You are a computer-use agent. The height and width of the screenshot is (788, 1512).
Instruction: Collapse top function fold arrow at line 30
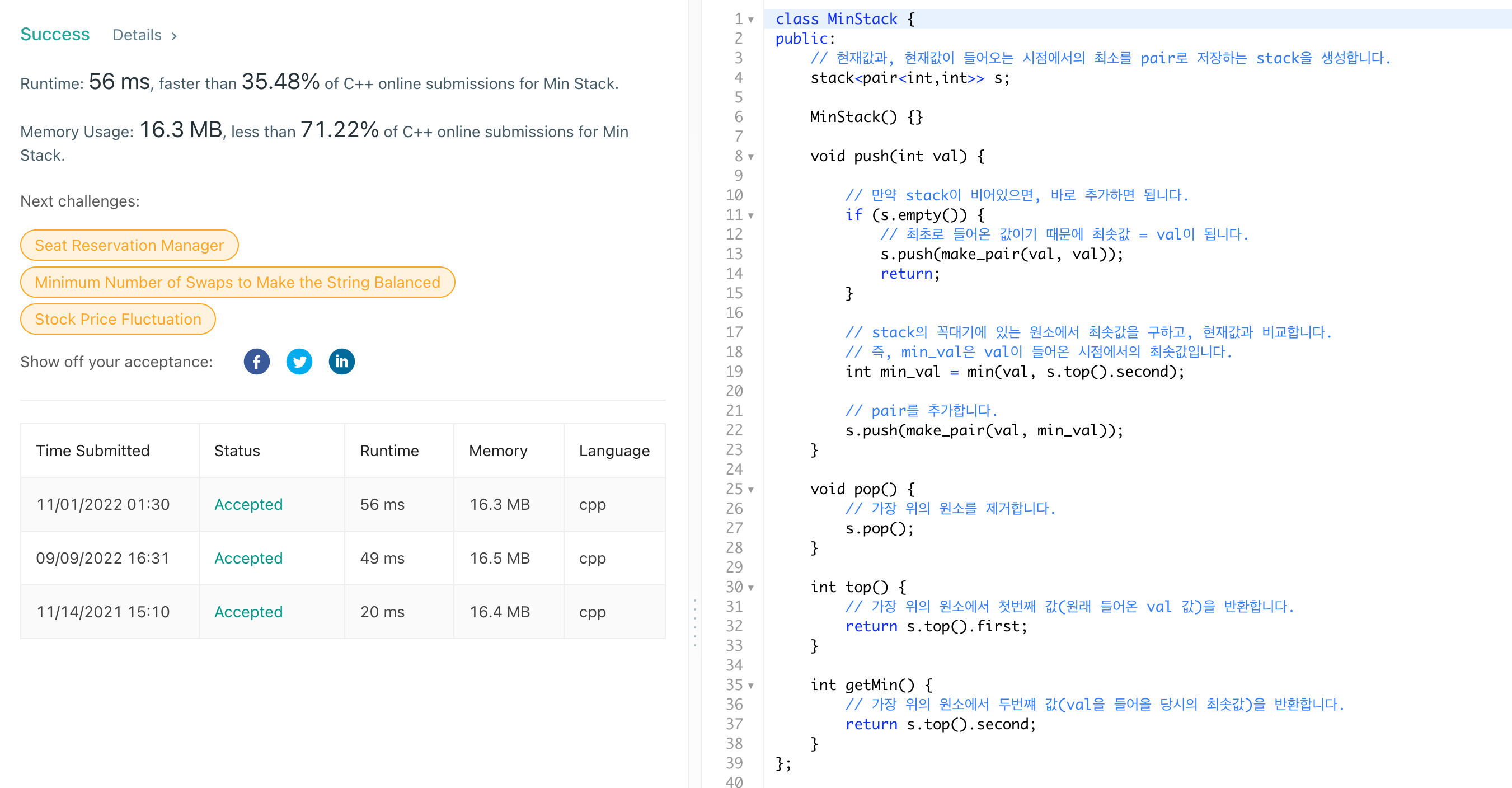751,588
